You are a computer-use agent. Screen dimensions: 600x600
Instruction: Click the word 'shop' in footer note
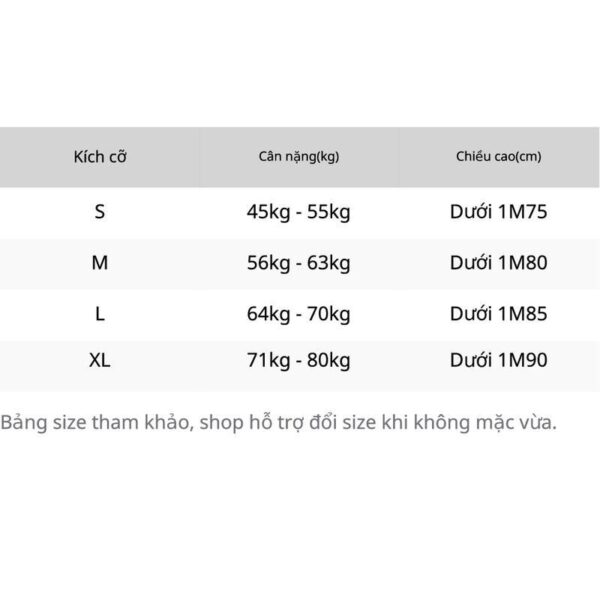pyautogui.click(x=221, y=423)
